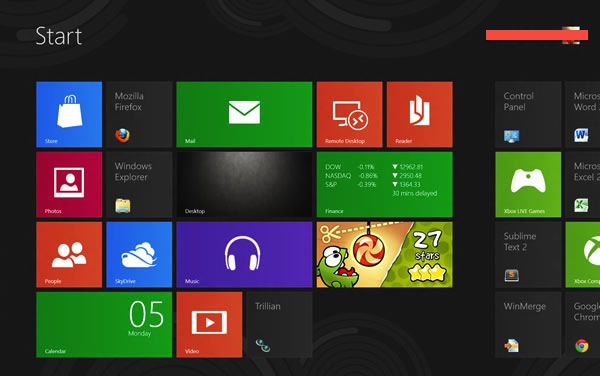
Task: Launch the WinMerge tile
Action: [528, 325]
